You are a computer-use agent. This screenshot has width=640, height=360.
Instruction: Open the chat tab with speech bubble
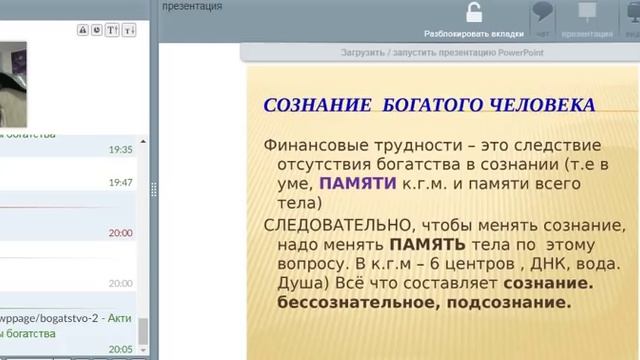tap(542, 20)
